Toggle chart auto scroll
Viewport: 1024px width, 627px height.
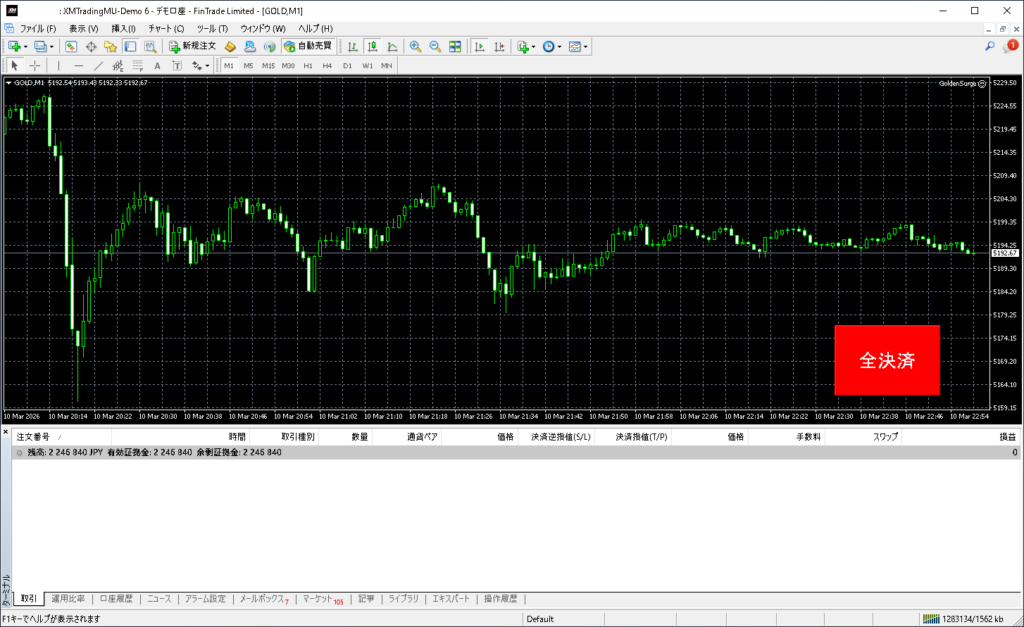[x=480, y=46]
